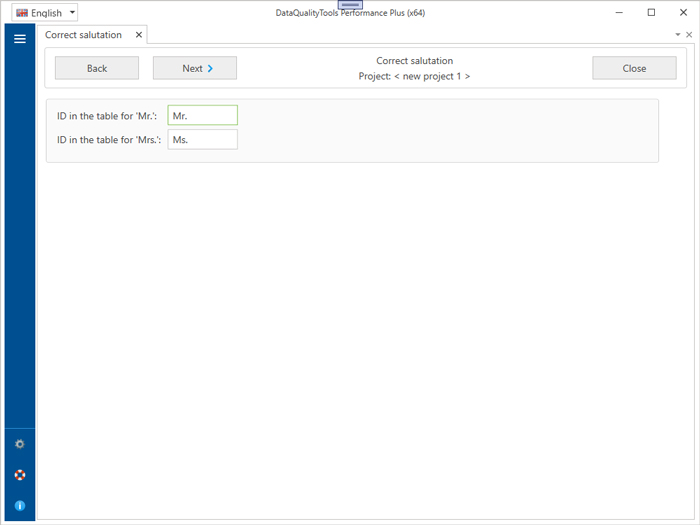
Task: Click the "ID in the table for 'Mr.'" label
Action: pyautogui.click(x=107, y=116)
